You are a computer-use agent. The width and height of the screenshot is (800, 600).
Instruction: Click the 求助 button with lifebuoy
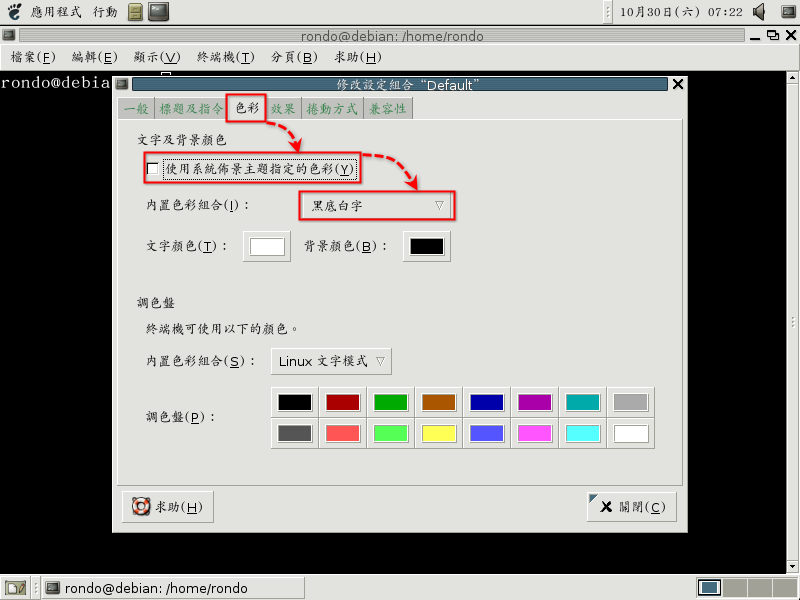(167, 507)
